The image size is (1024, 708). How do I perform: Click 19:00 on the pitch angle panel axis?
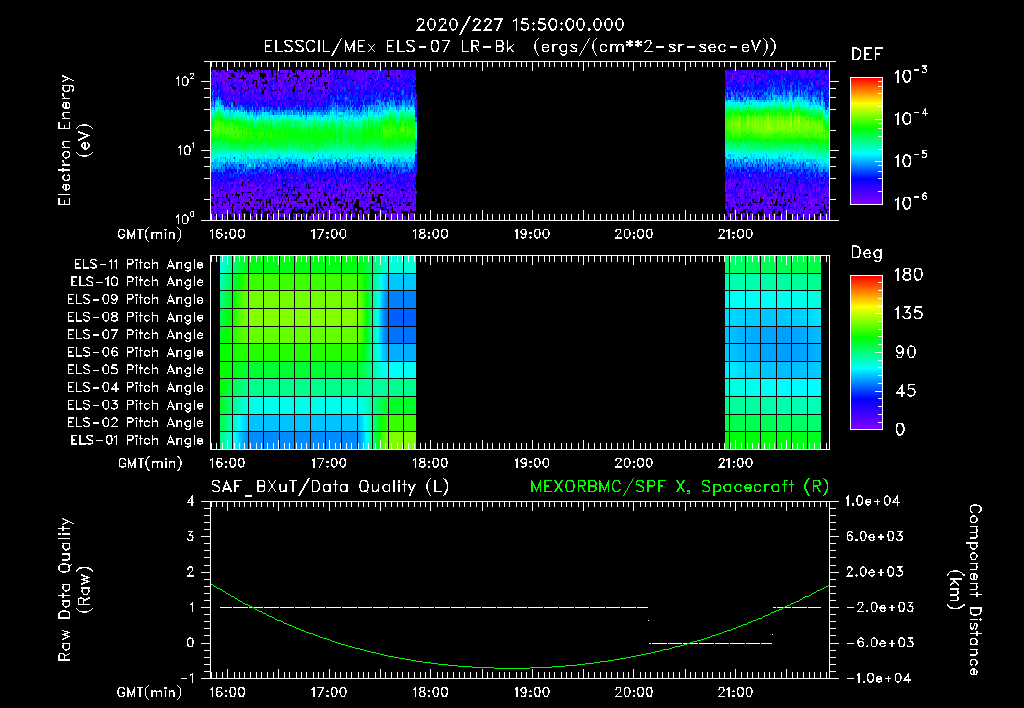pyautogui.click(x=532, y=463)
